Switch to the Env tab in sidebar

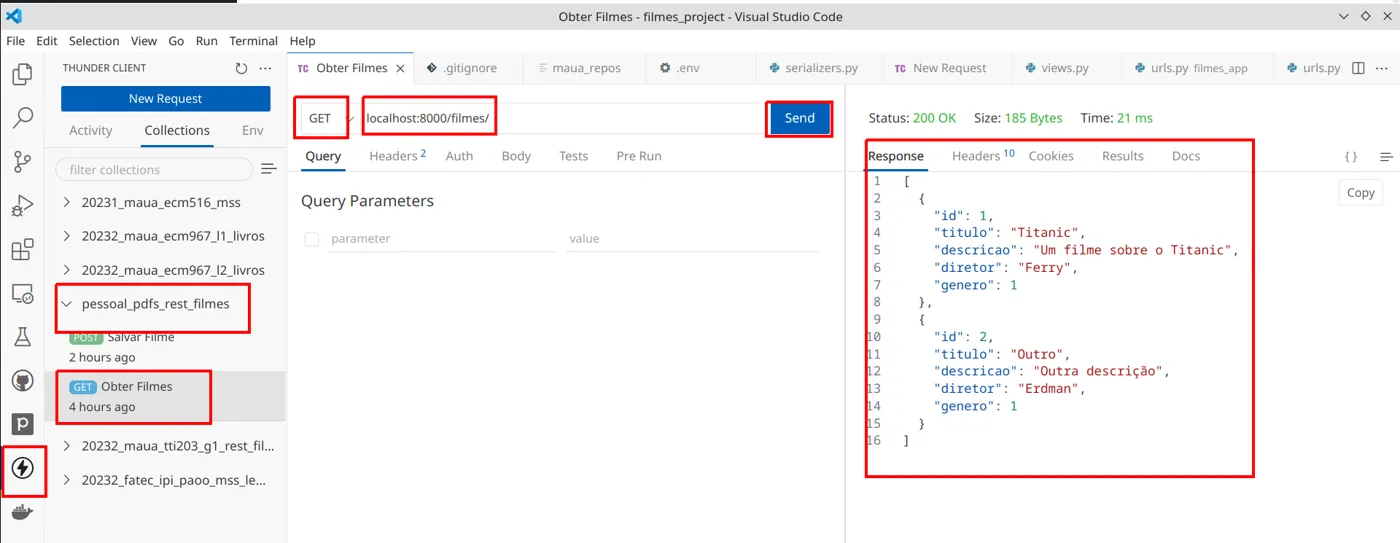click(x=253, y=131)
